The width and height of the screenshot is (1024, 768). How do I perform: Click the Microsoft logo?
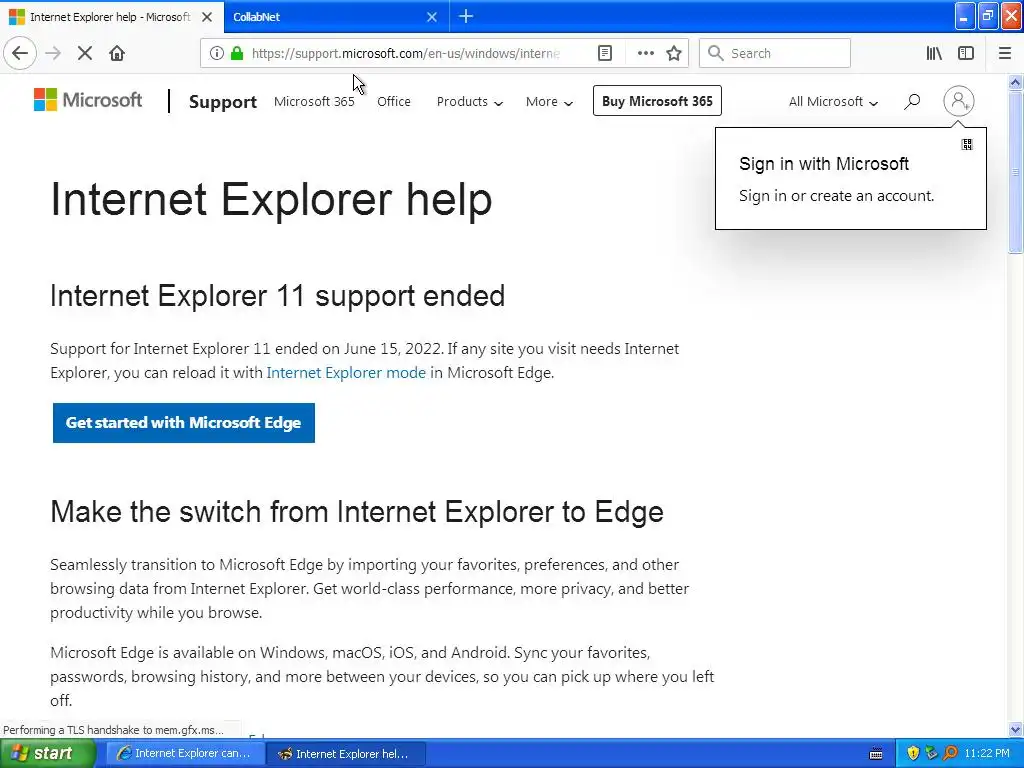(88, 100)
